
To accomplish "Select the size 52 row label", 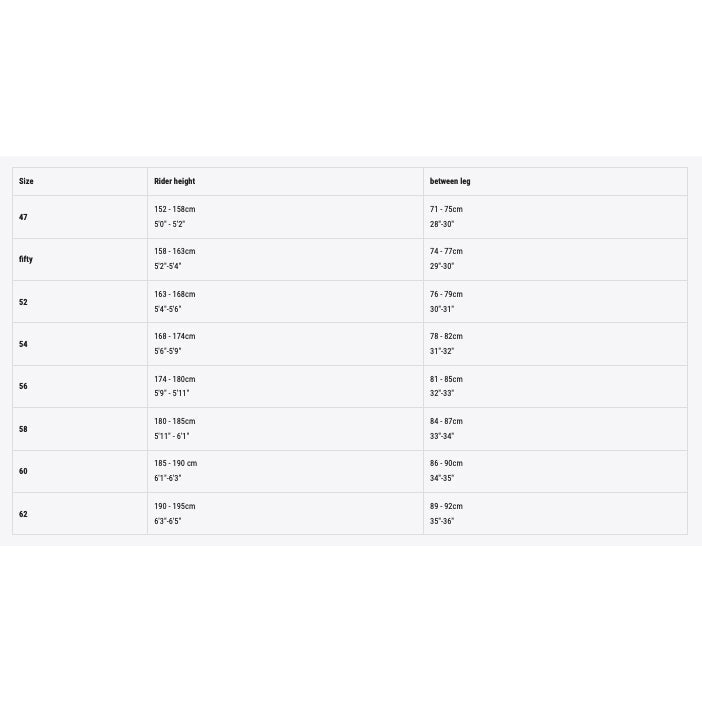I will 23,302.
